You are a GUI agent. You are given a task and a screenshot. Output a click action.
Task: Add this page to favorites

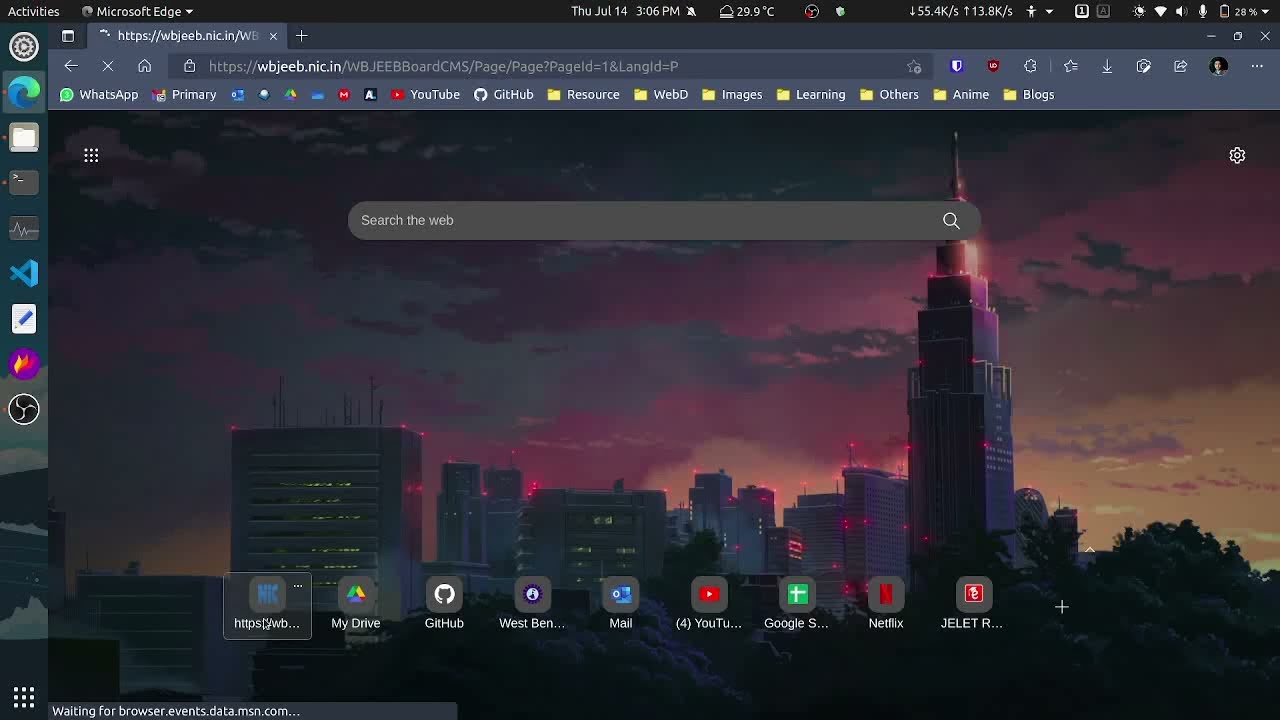[x=914, y=66]
